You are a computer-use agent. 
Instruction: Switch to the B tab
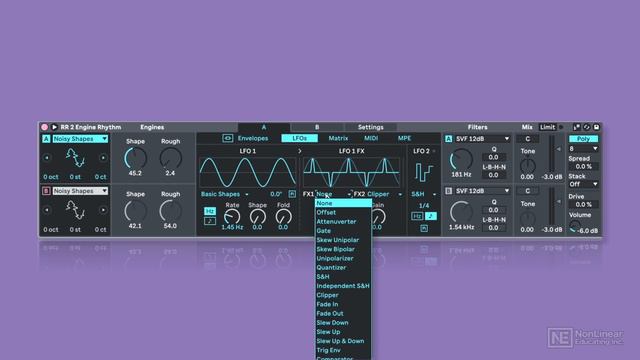tap(317, 127)
